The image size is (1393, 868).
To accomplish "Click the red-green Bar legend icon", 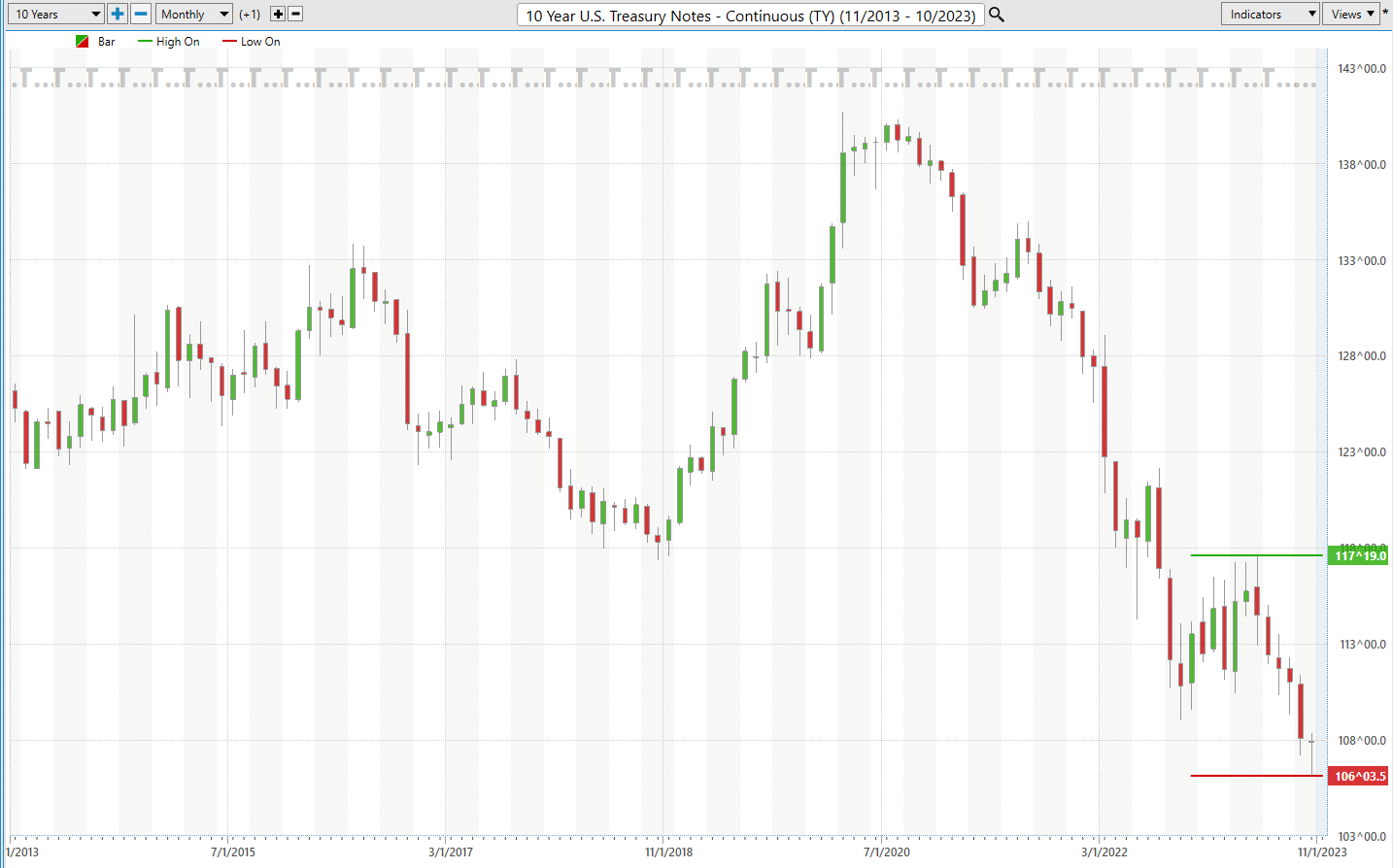I will click(x=83, y=42).
